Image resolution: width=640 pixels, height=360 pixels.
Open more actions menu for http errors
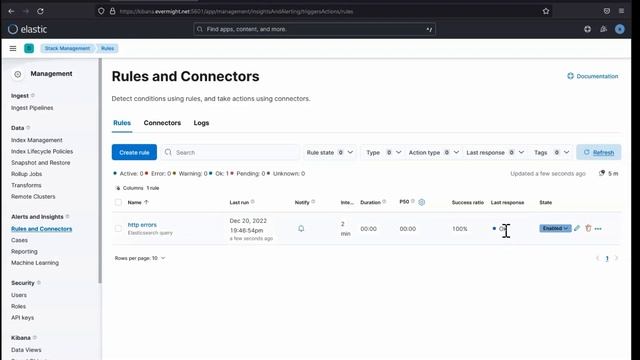pyautogui.click(x=598, y=229)
